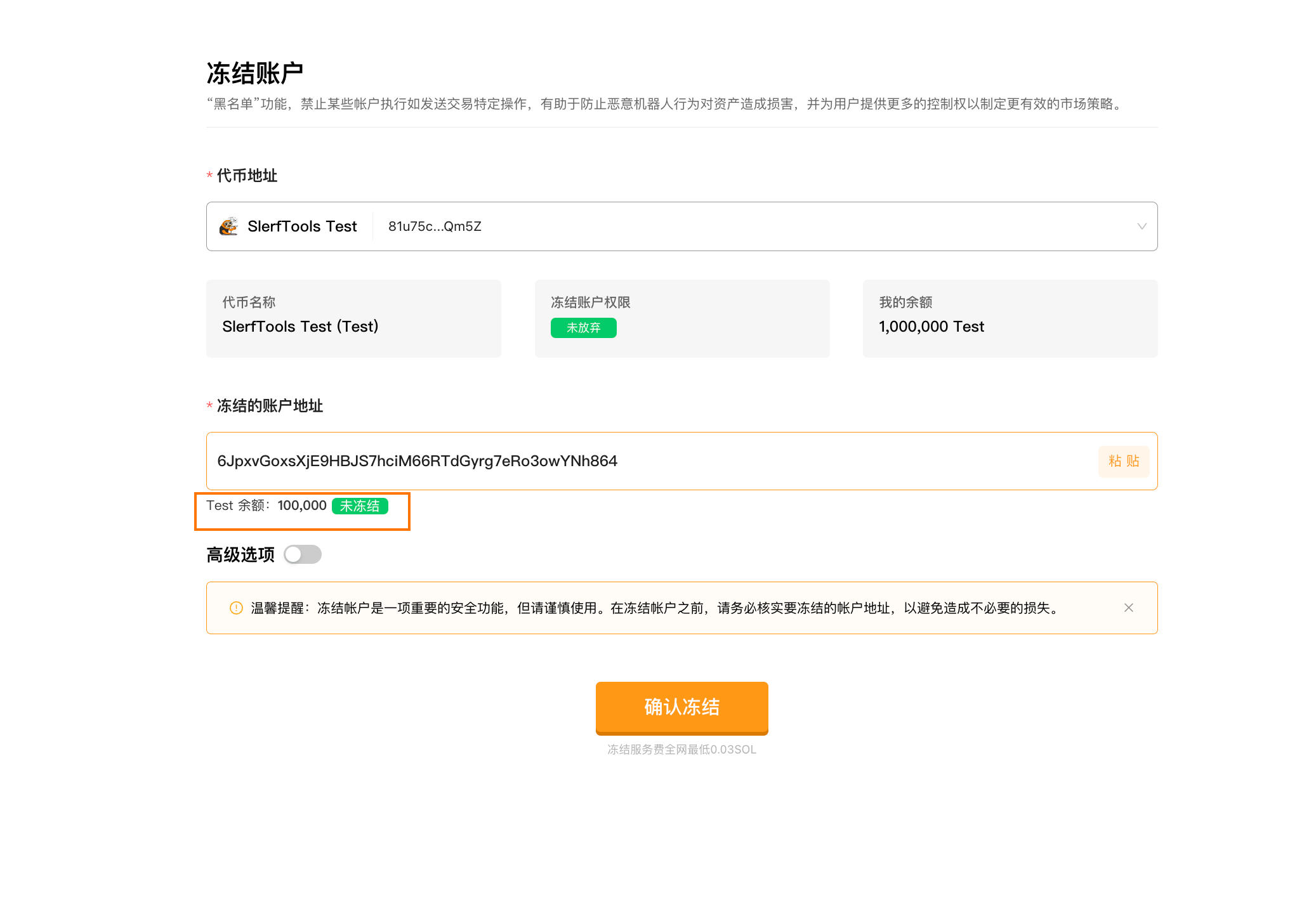Screen dimensions: 1316x912
Task: Click the 未放弃 green status badge
Action: (583, 328)
